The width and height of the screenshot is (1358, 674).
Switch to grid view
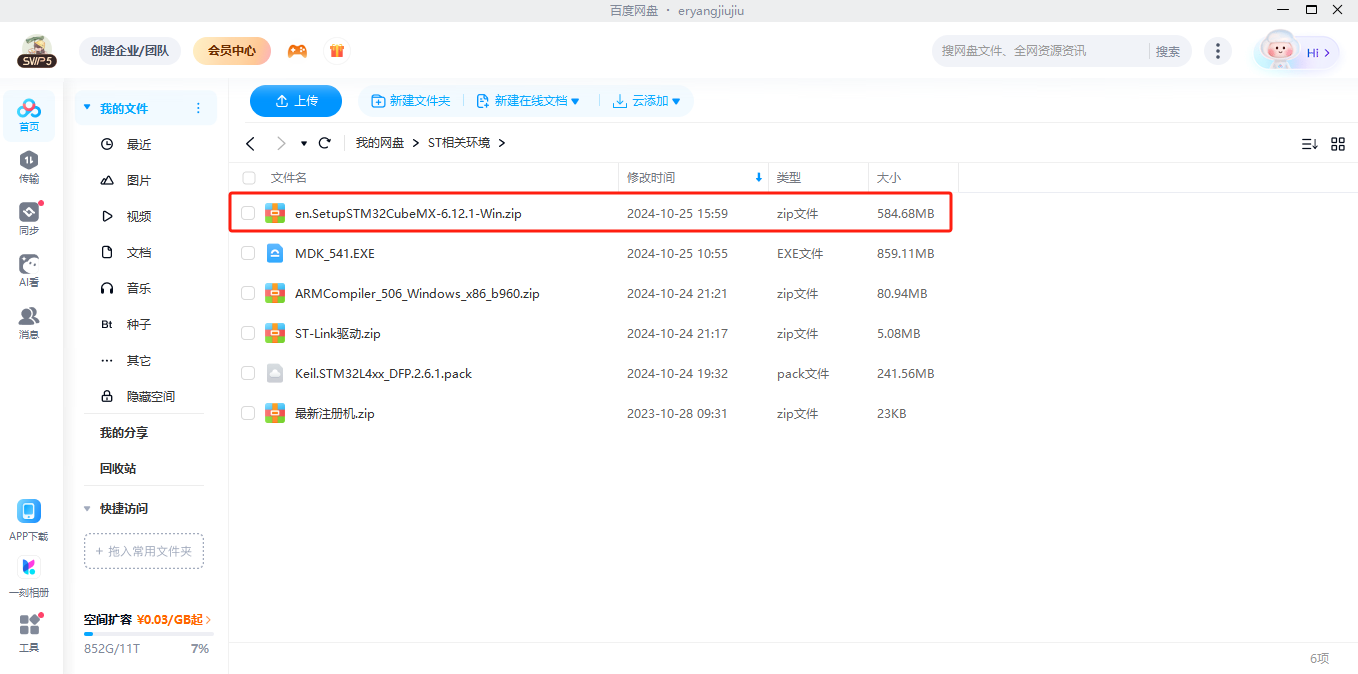pos(1338,144)
